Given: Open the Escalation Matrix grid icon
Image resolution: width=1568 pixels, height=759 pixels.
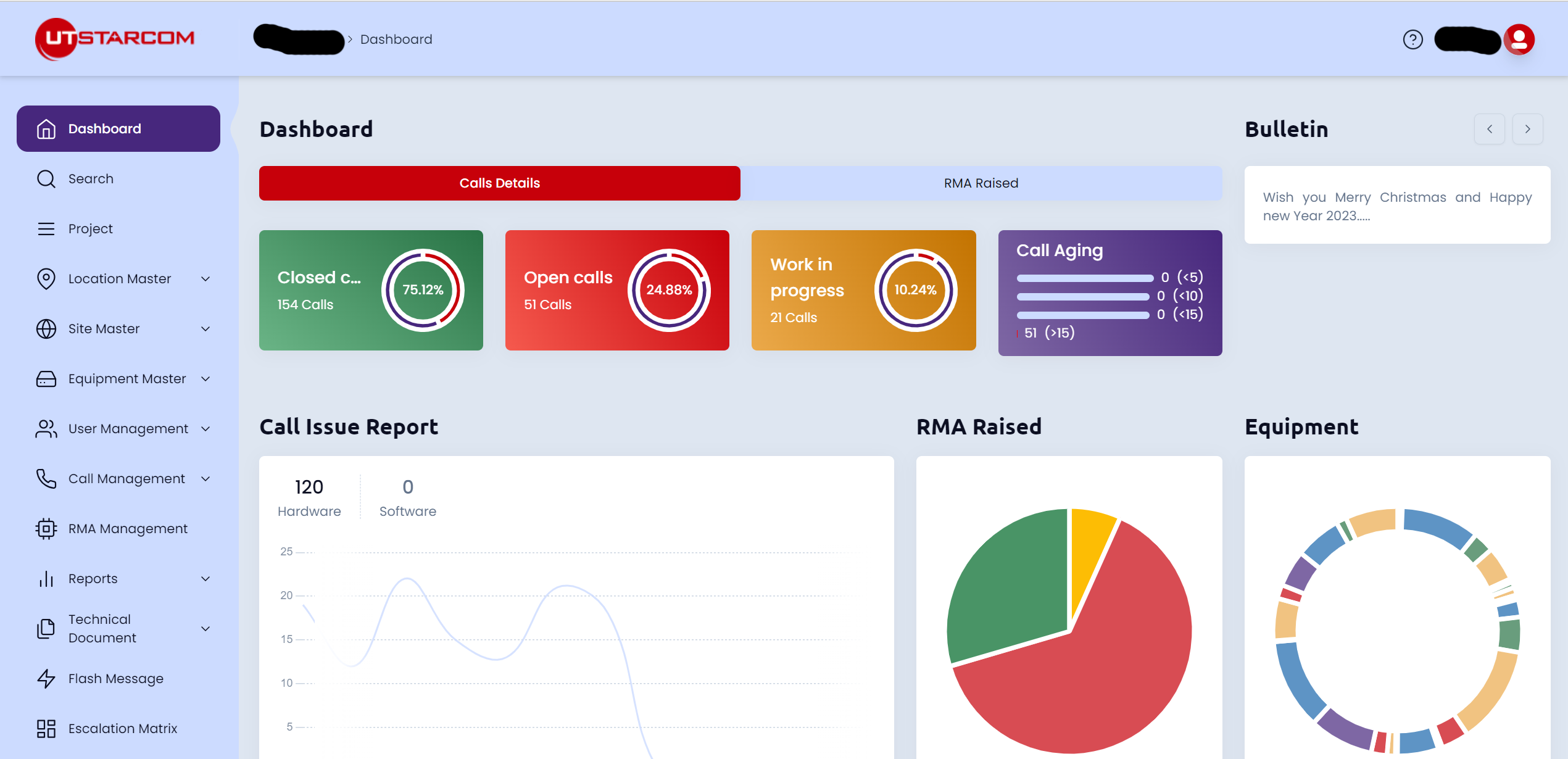Looking at the screenshot, I should (46, 729).
